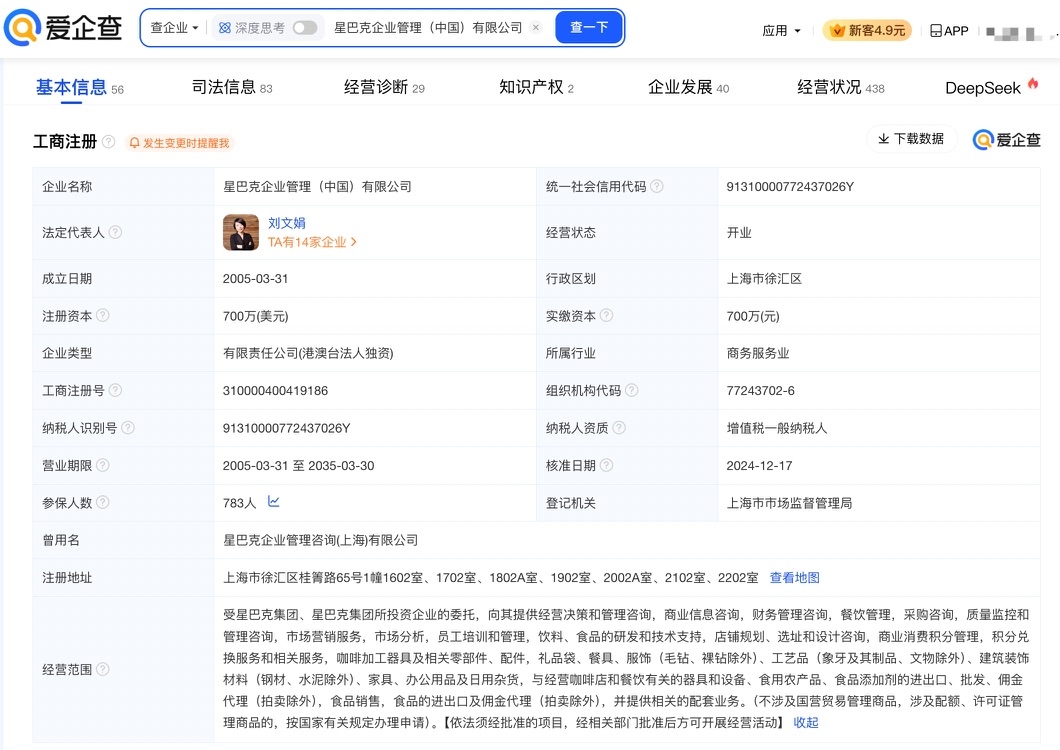Open the trend chart icon next to 783人
Screen dimensions: 1060x750
[273, 502]
